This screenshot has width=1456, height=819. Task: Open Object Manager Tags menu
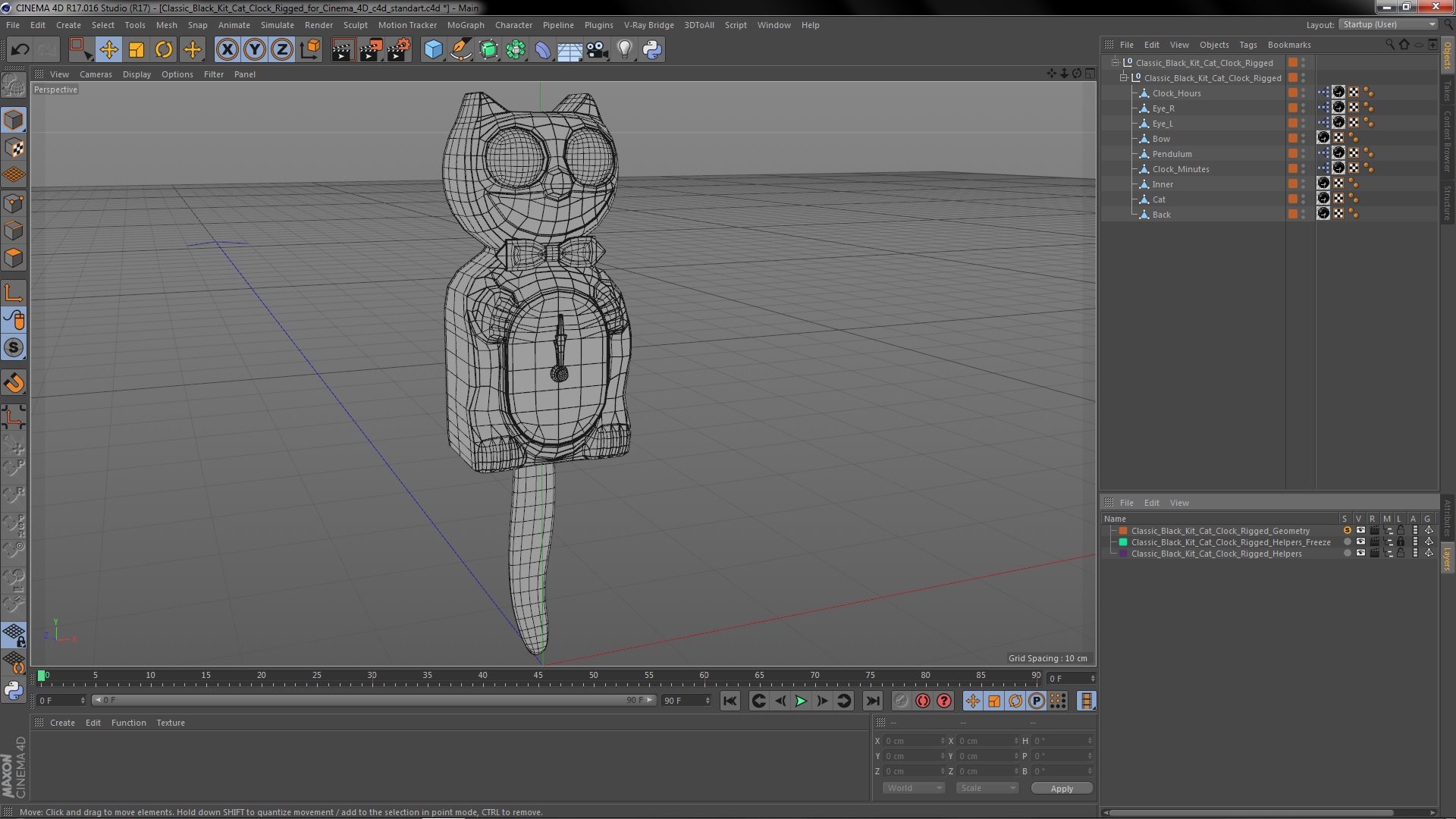click(x=1247, y=45)
